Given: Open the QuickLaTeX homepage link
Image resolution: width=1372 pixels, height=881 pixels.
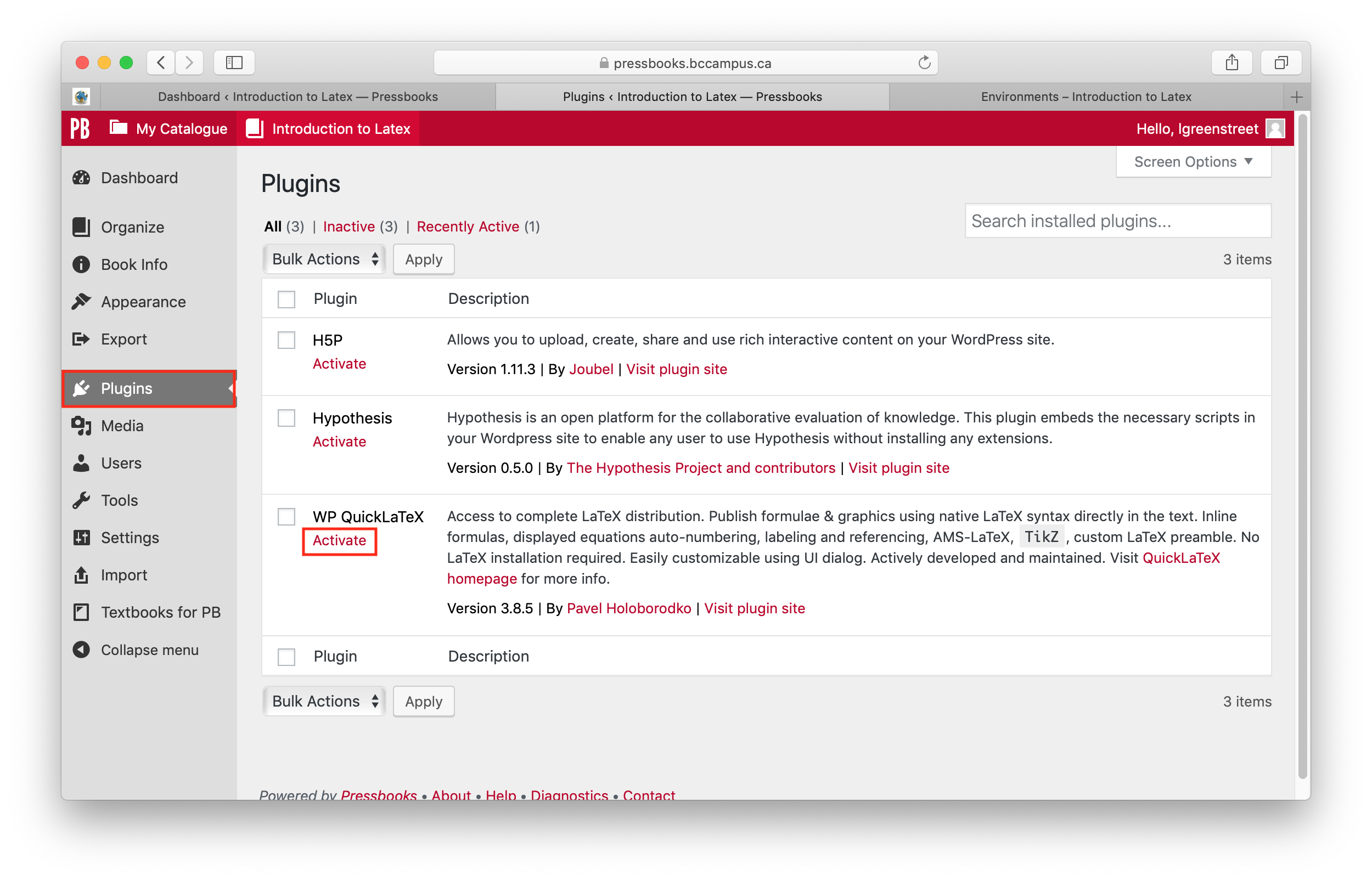Looking at the screenshot, I should tap(1181, 558).
